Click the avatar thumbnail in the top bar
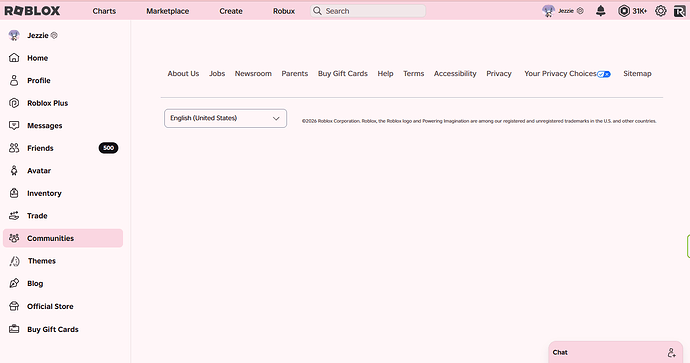Screen dimensions: 690x363 click(x=548, y=11)
